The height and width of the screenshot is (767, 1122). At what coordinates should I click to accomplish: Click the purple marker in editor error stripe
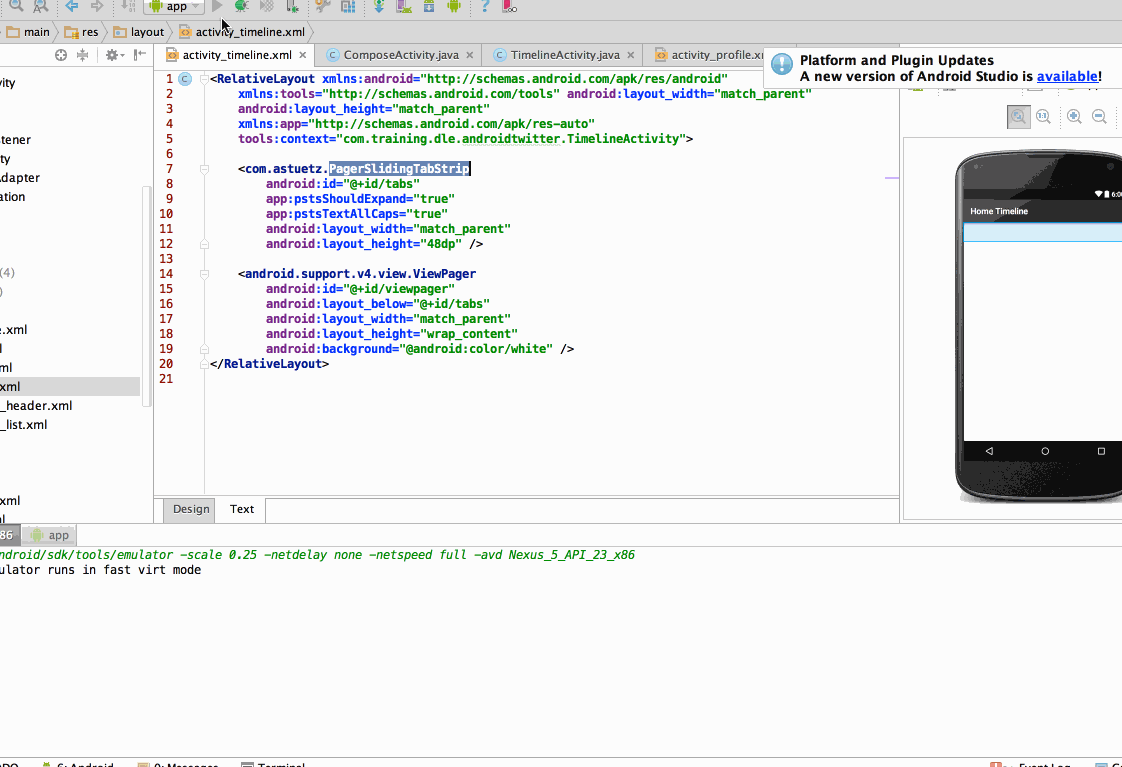point(892,177)
